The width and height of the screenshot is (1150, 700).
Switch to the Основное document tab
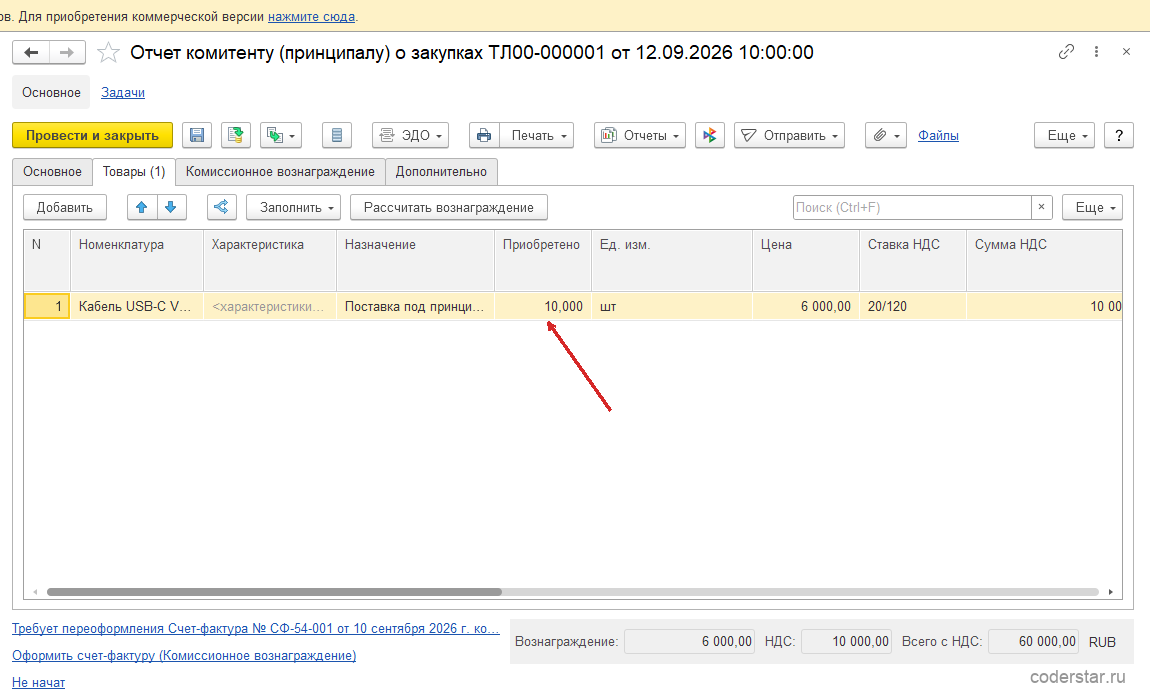[x=52, y=172]
